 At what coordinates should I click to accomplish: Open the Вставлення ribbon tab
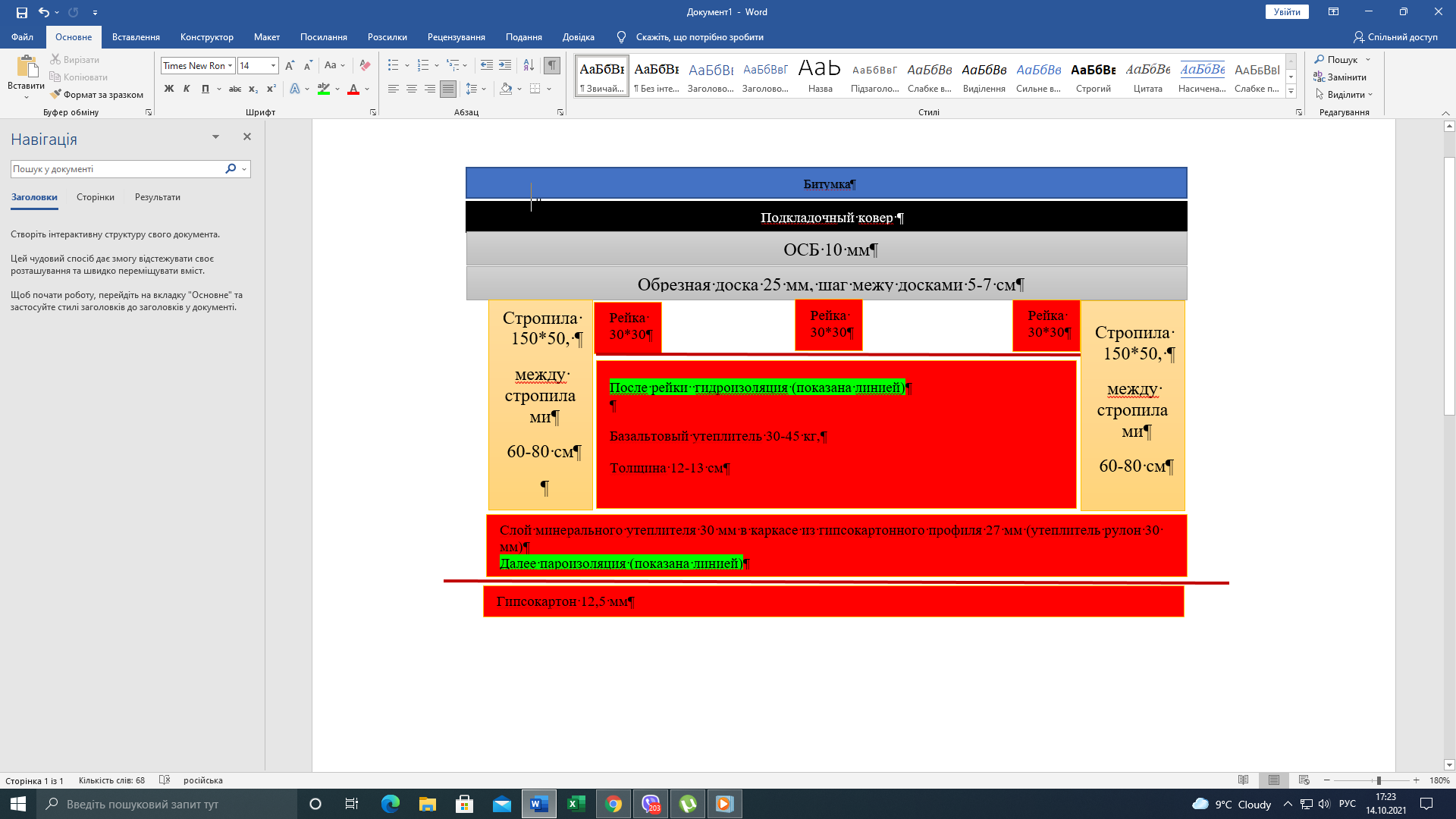click(x=136, y=37)
